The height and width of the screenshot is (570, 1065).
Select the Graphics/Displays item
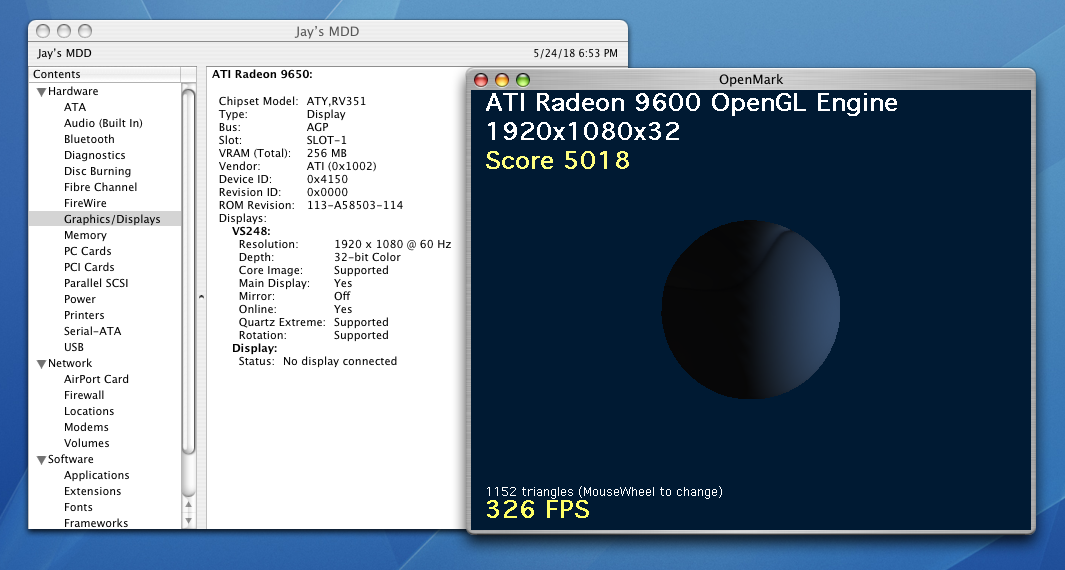(x=112, y=219)
